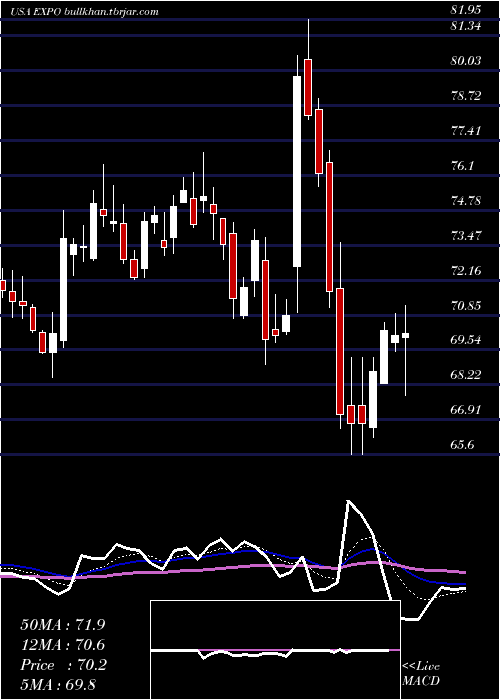Click the 5MA : 69.8 readout
This screenshot has height=700, width=500.
tap(58, 684)
